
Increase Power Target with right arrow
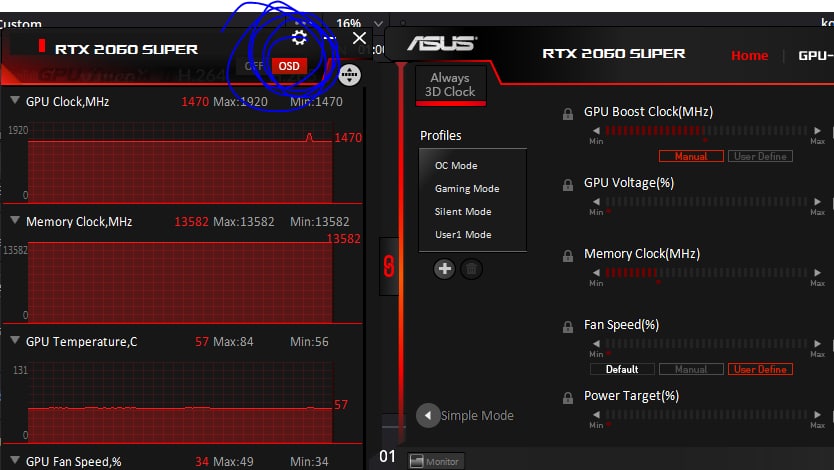817,414
